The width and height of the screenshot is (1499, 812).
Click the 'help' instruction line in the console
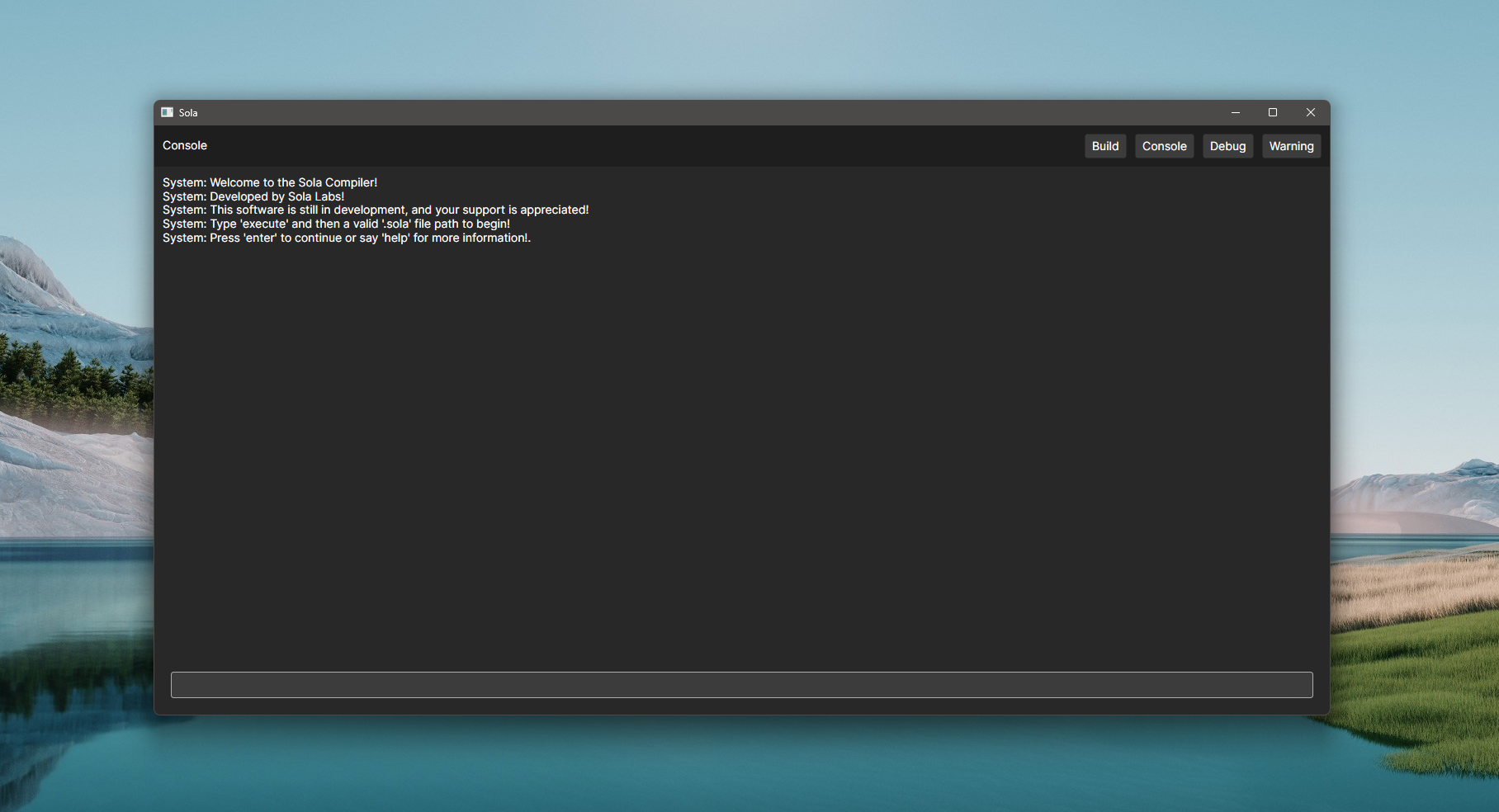347,238
